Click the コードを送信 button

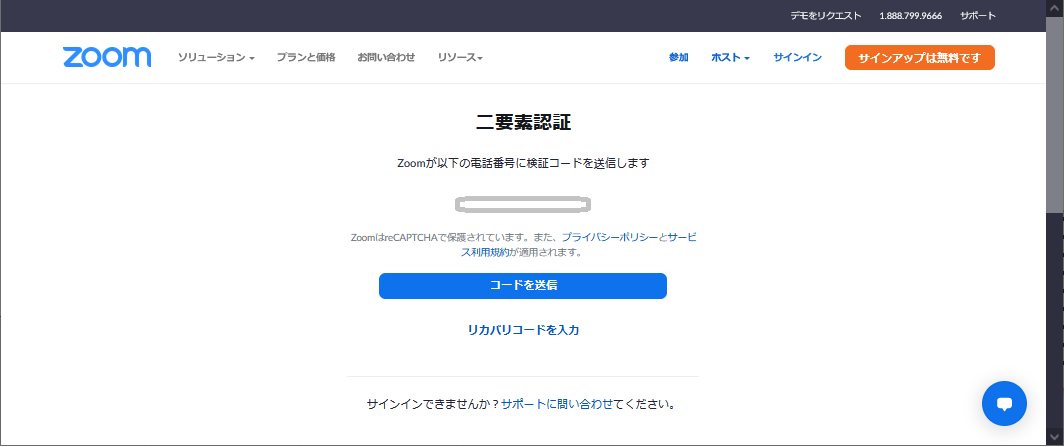[x=522, y=286]
